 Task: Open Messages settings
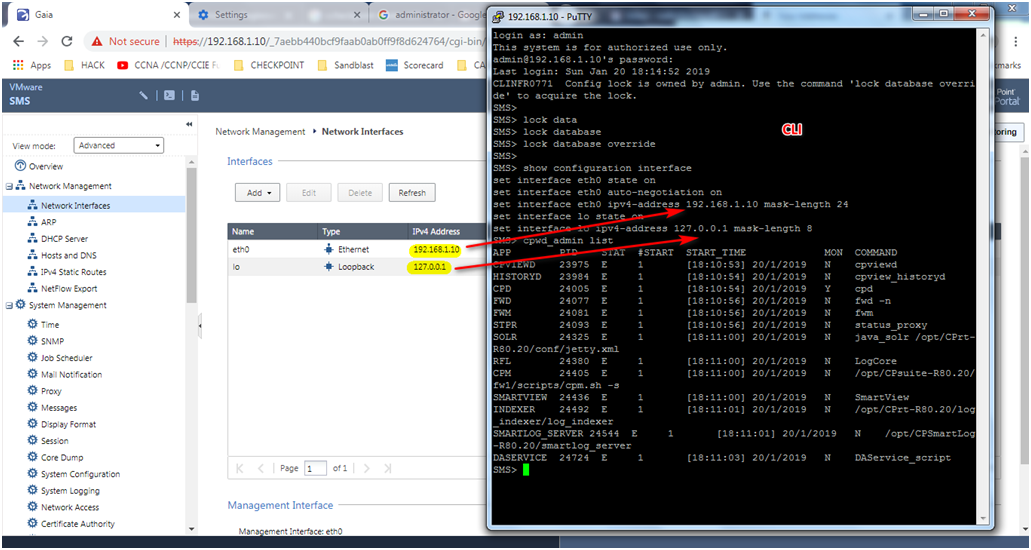[x=59, y=408]
